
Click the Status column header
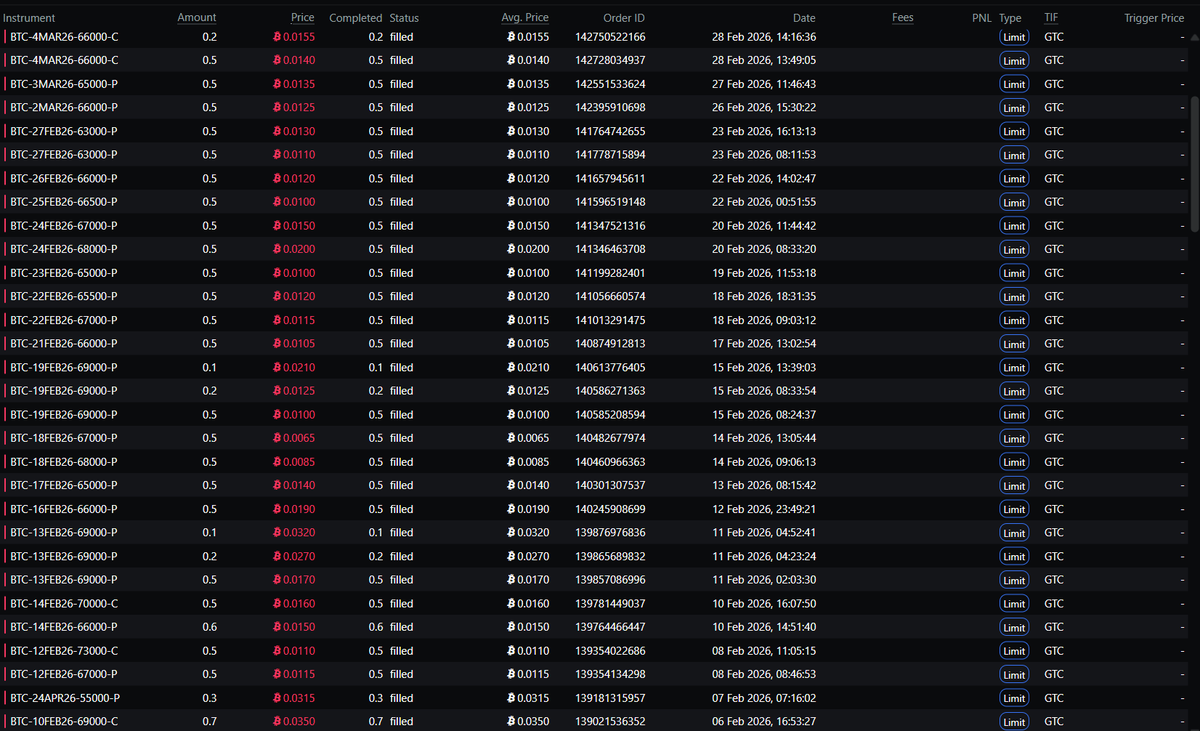[x=404, y=18]
